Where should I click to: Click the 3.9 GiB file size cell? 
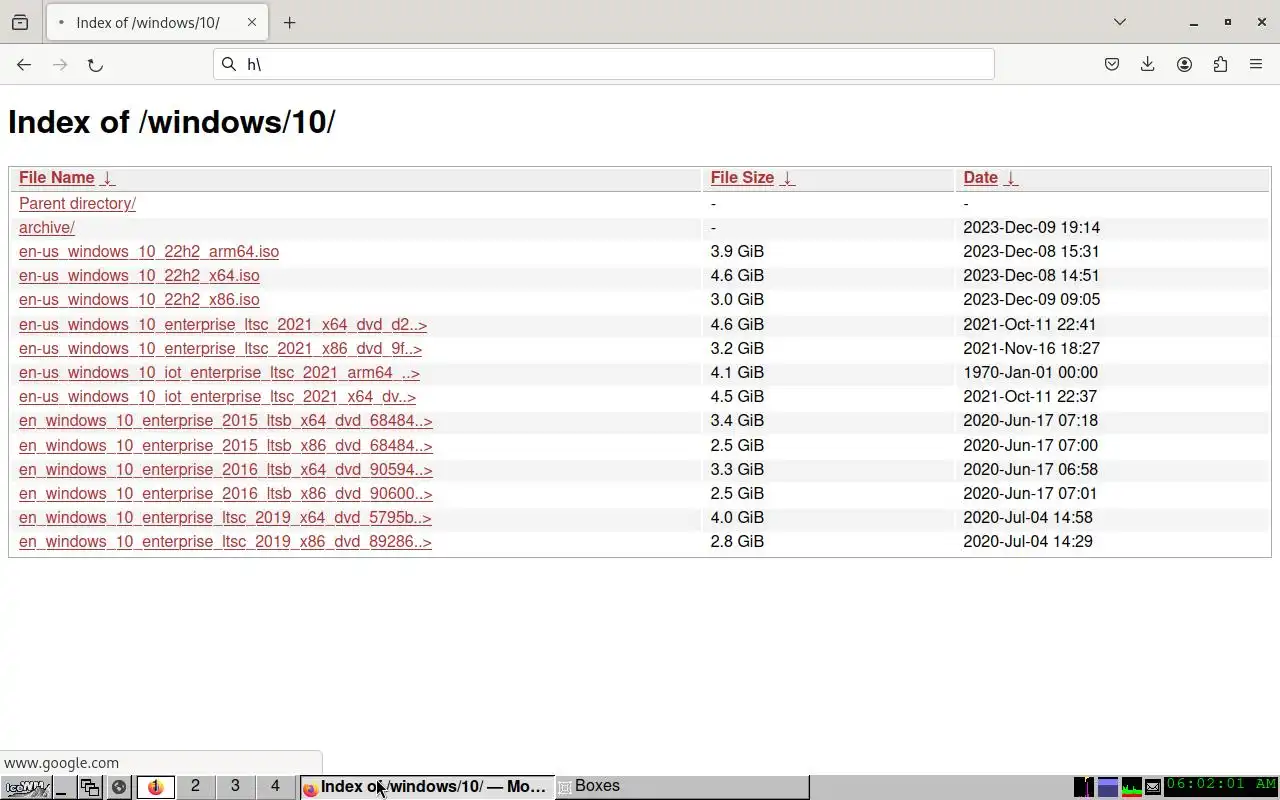737,251
